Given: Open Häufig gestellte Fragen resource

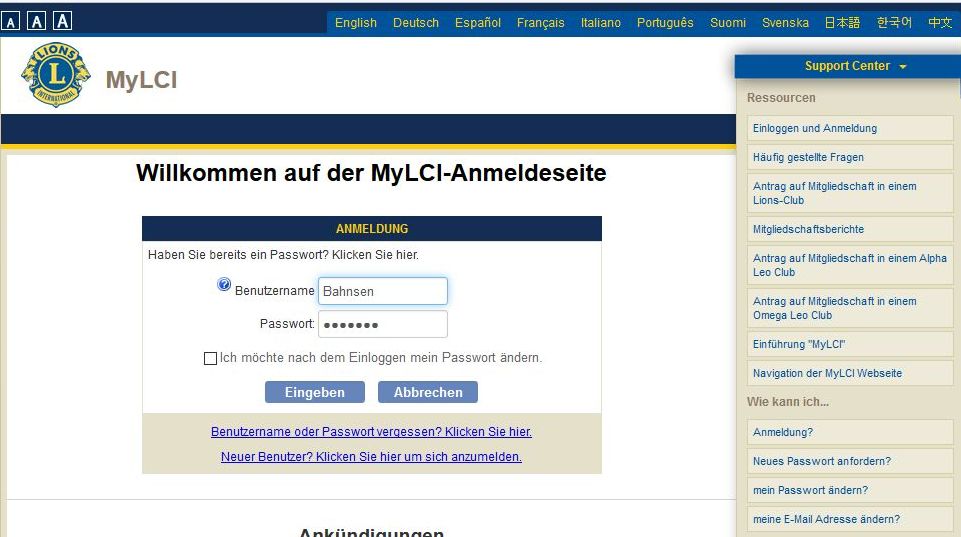Looking at the screenshot, I should tap(850, 157).
